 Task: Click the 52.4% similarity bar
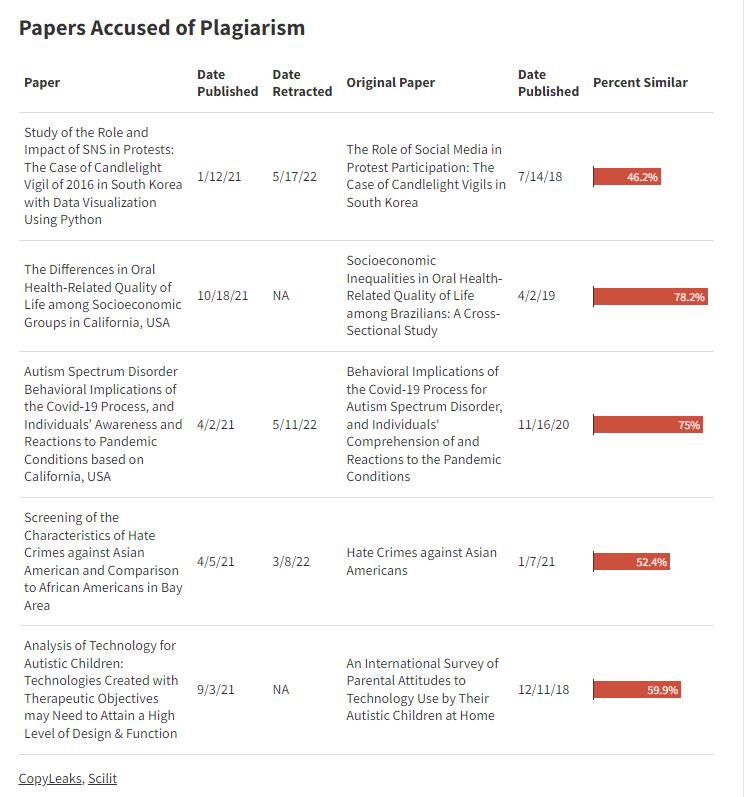(x=631, y=562)
